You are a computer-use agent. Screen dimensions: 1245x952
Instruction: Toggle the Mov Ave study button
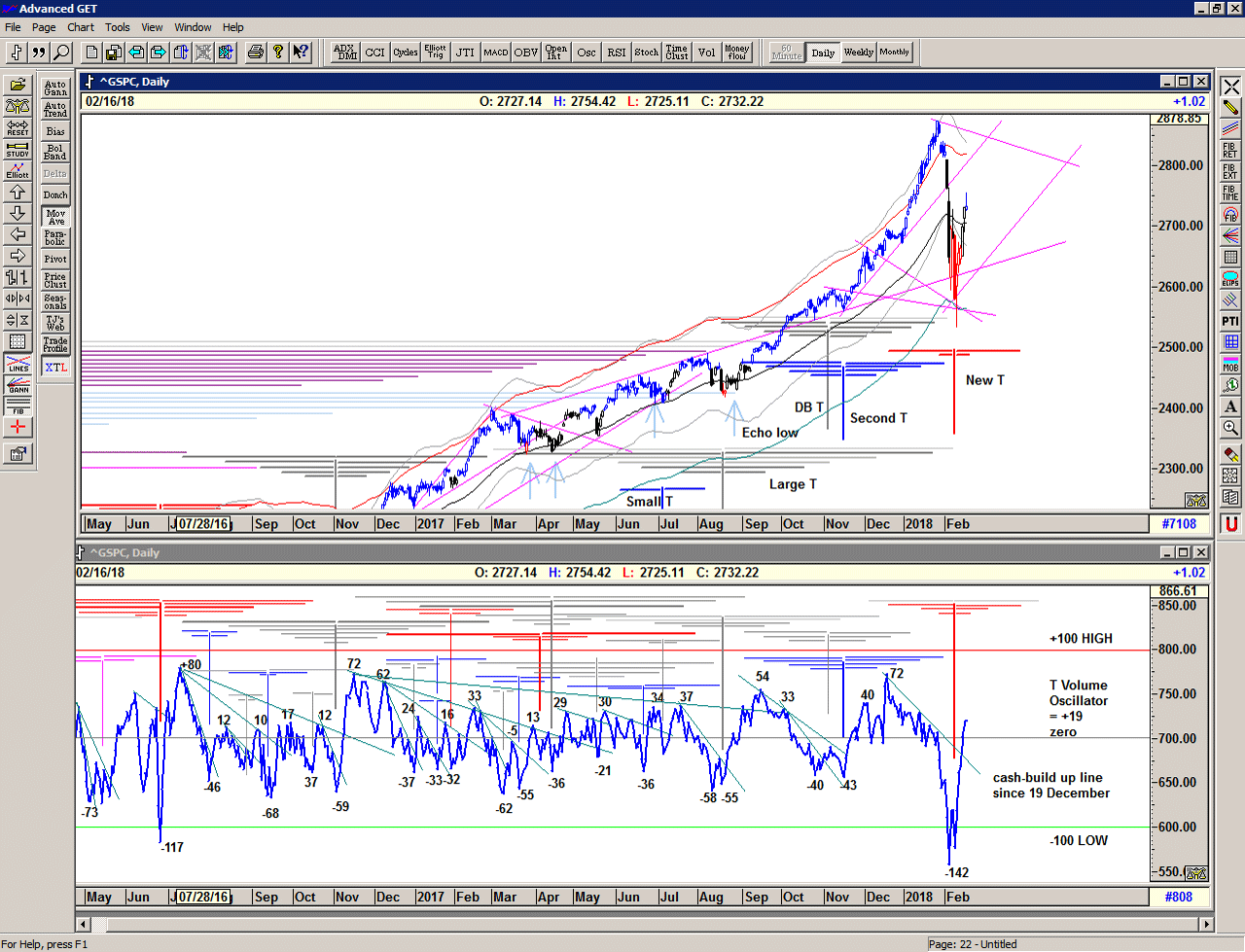click(55, 217)
